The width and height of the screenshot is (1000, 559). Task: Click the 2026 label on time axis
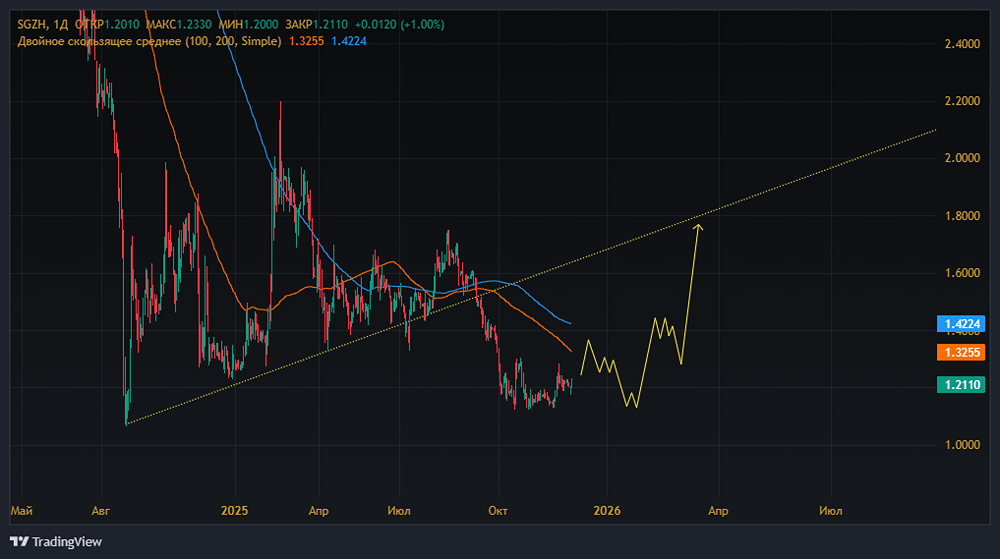click(x=606, y=511)
